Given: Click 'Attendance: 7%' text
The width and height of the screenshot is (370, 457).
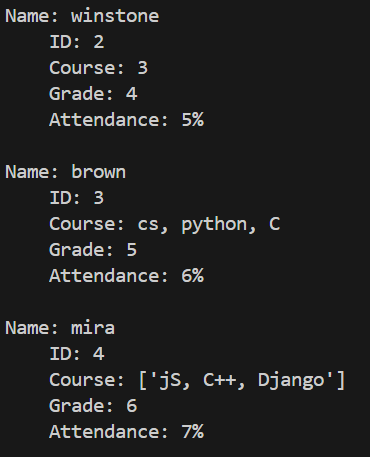Looking at the screenshot, I should 126,432.
